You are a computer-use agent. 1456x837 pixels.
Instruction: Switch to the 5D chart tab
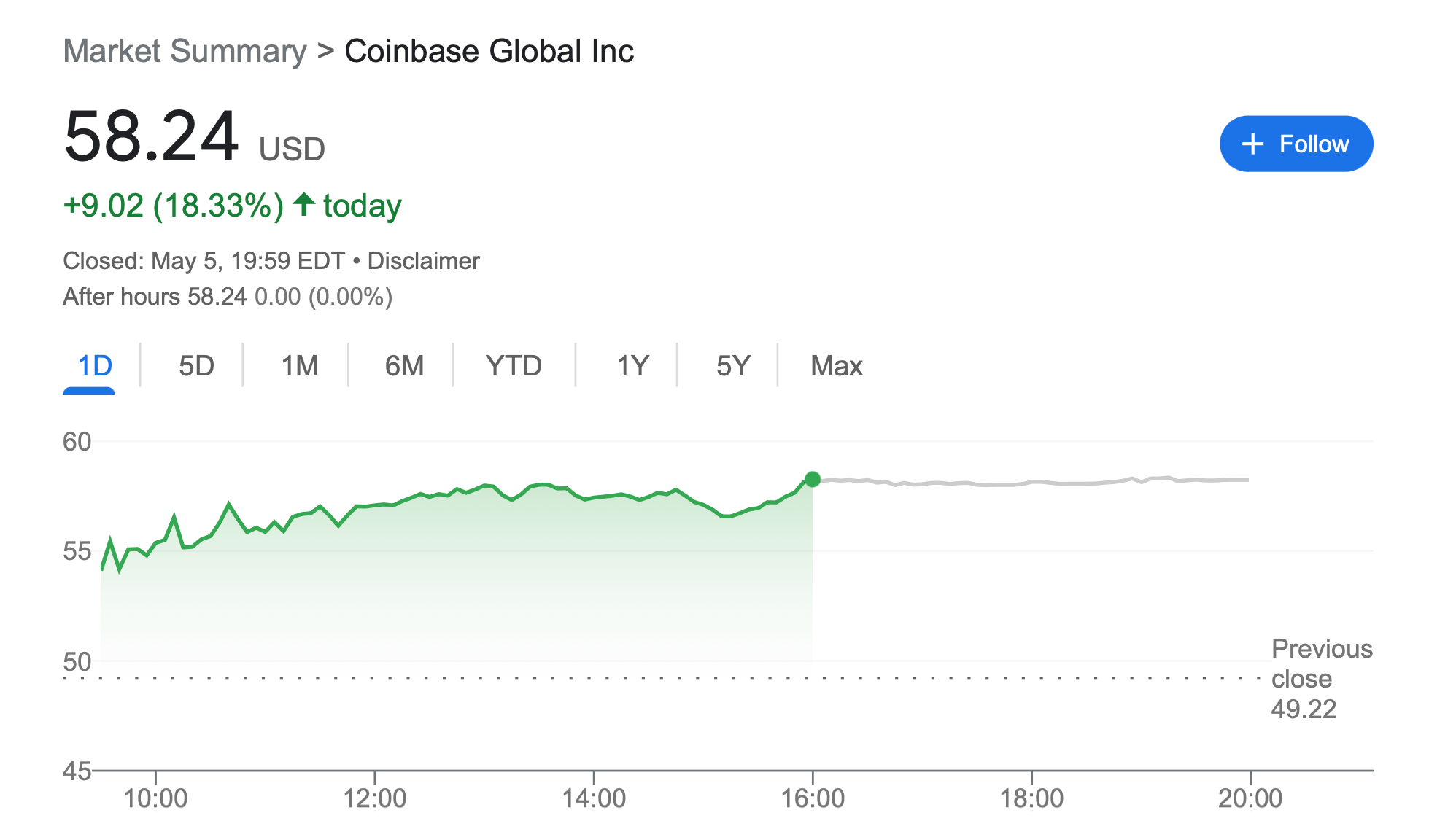coord(196,366)
